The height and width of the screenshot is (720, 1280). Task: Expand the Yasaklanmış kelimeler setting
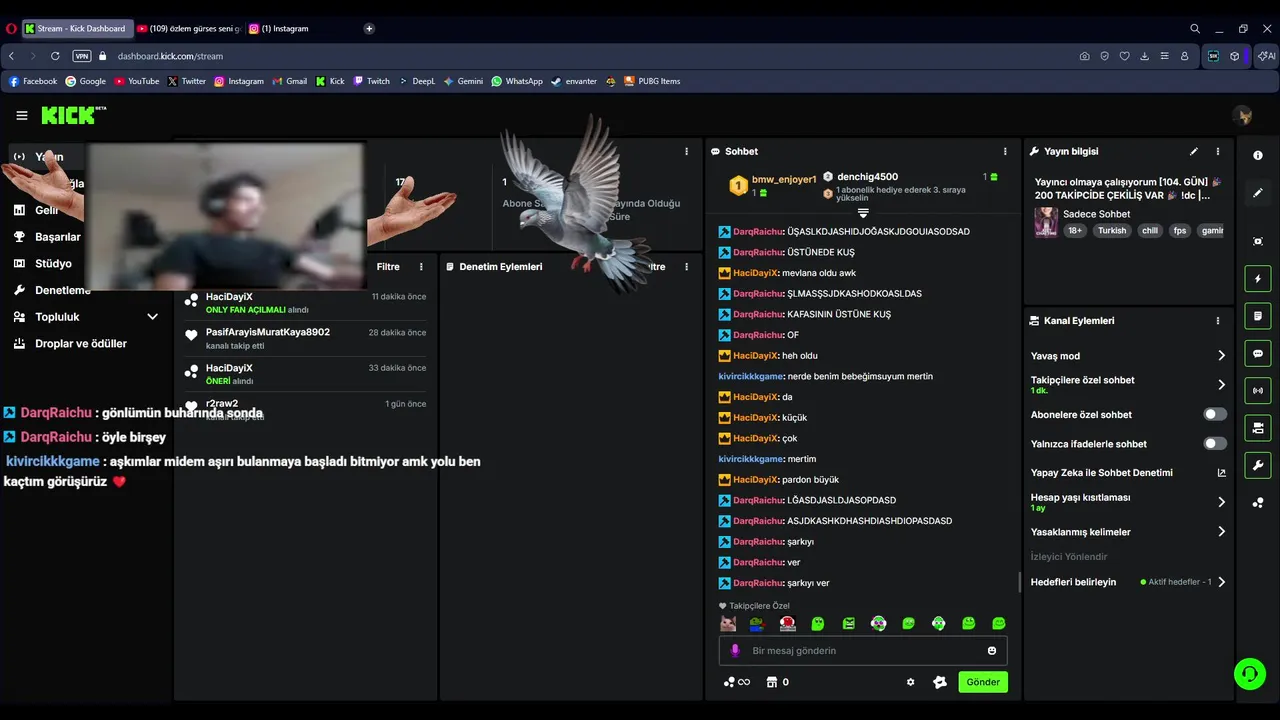[x=1128, y=532]
